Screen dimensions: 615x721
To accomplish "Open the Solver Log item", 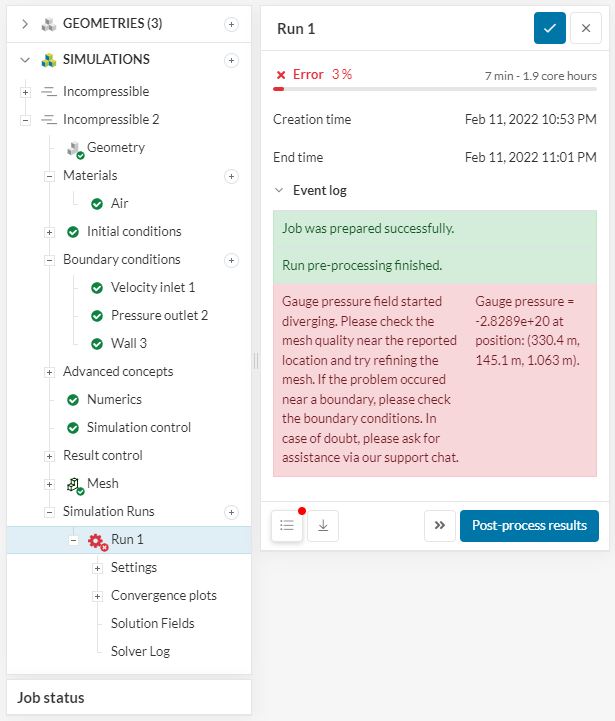I will tap(140, 651).
